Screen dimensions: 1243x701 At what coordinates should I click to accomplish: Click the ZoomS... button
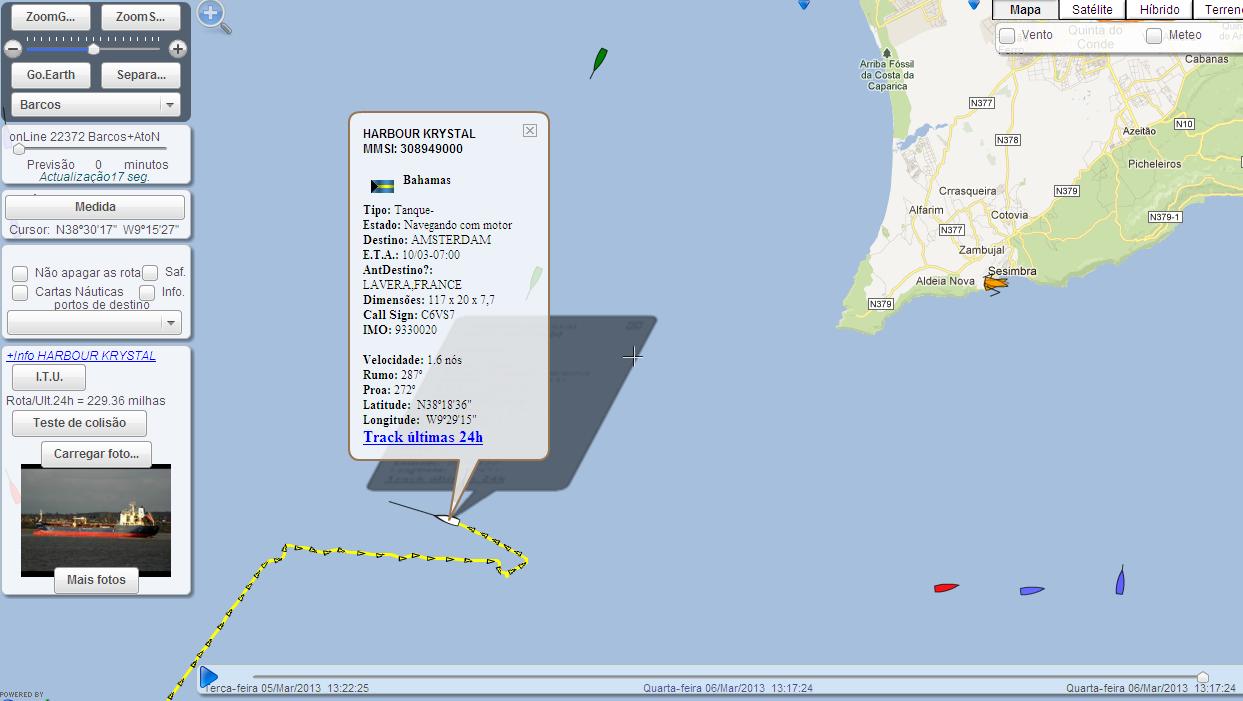(141, 17)
